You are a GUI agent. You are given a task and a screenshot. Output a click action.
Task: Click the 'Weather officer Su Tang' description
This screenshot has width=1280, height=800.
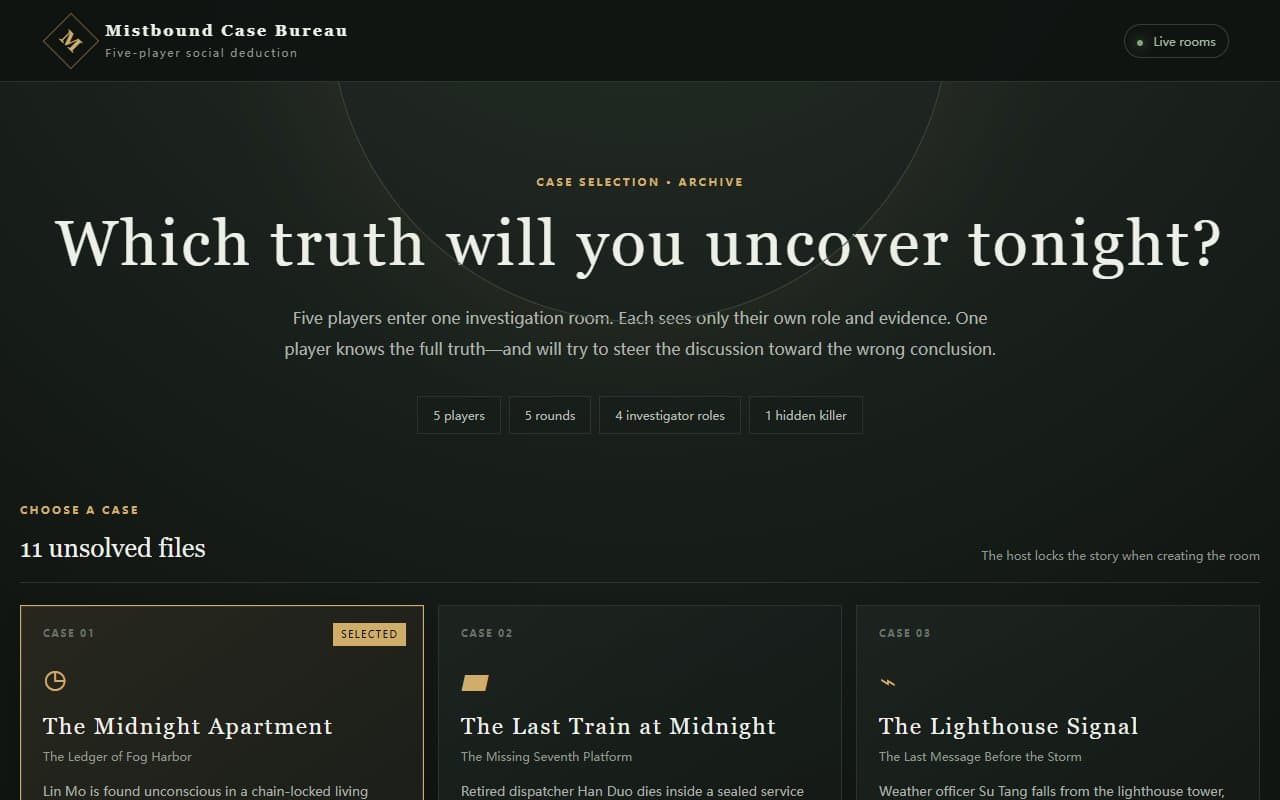tap(1051, 791)
